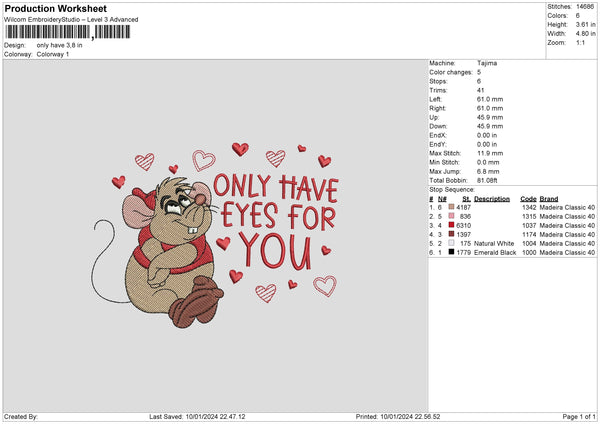Click the 'Description' column header
600x424 pixels.
pyautogui.click(x=492, y=199)
